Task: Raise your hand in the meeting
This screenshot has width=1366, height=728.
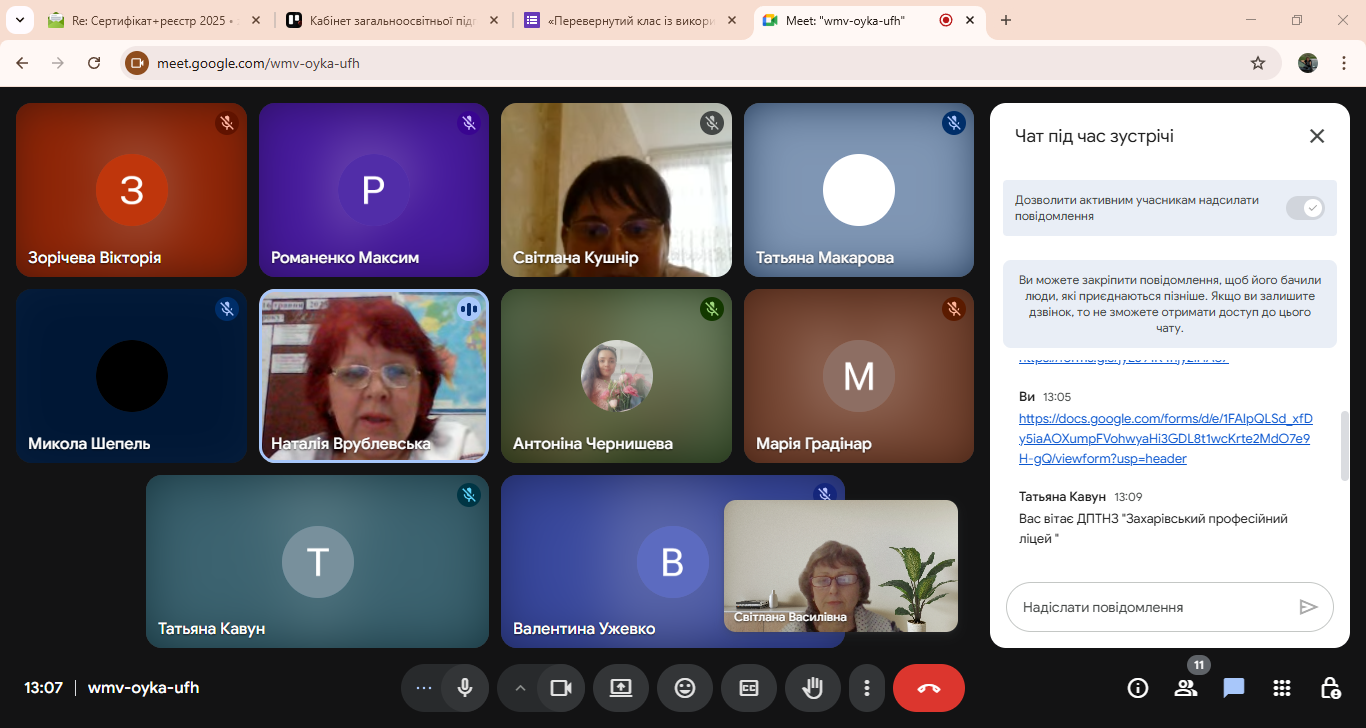Action: click(x=813, y=688)
